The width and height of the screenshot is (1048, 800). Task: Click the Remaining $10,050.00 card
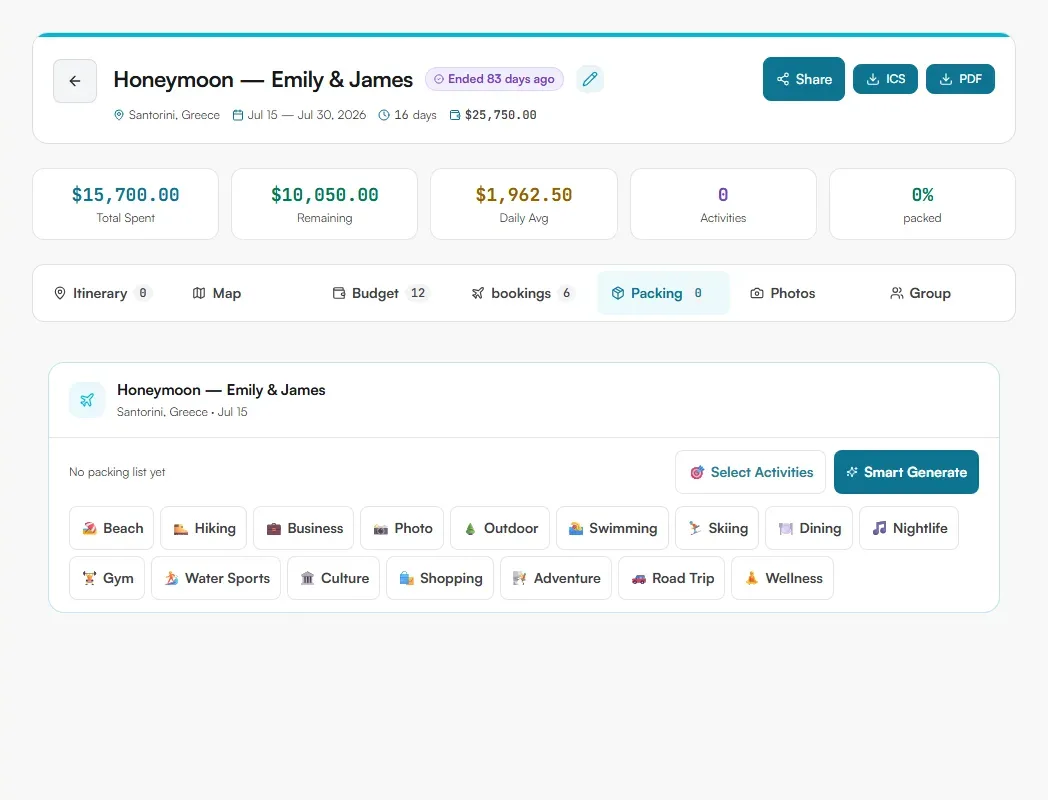coord(325,204)
